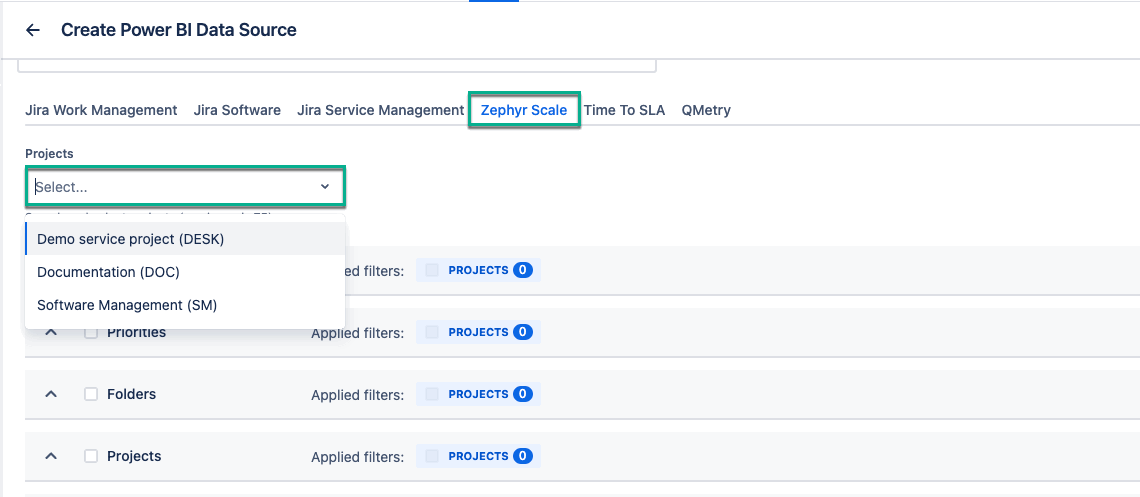The width and height of the screenshot is (1140, 497).
Task: Enable the Folders checkbox
Action: point(91,394)
